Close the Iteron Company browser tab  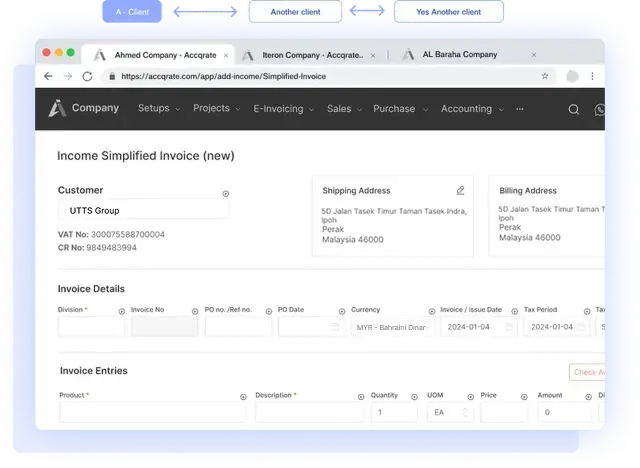373,55
